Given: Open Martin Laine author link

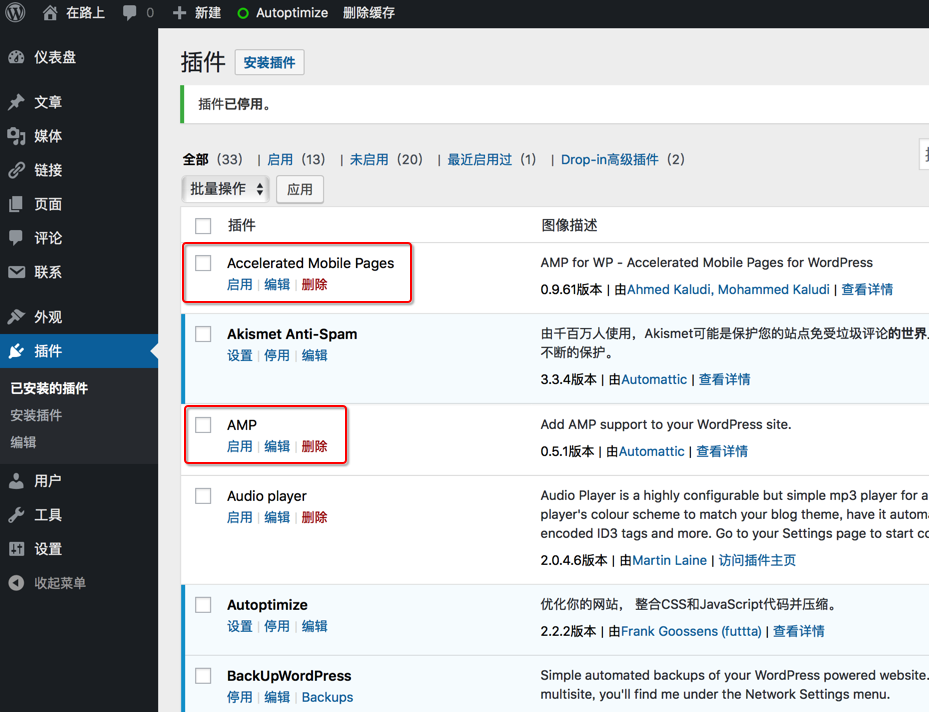Looking at the screenshot, I should tap(669, 560).
